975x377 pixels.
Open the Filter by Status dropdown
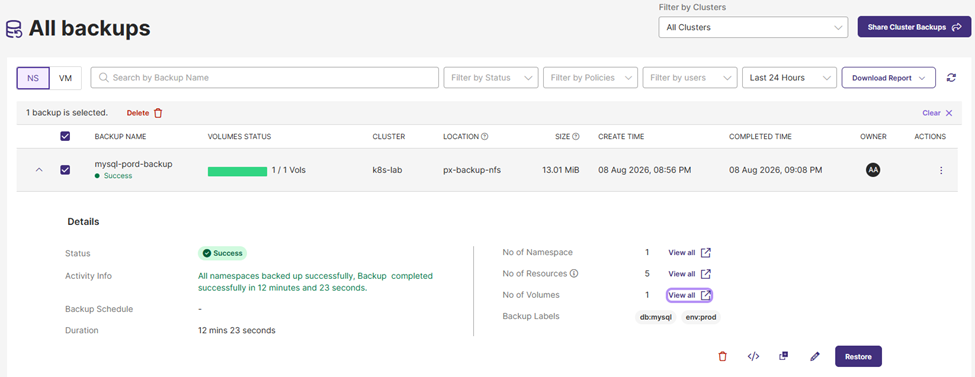(491, 78)
